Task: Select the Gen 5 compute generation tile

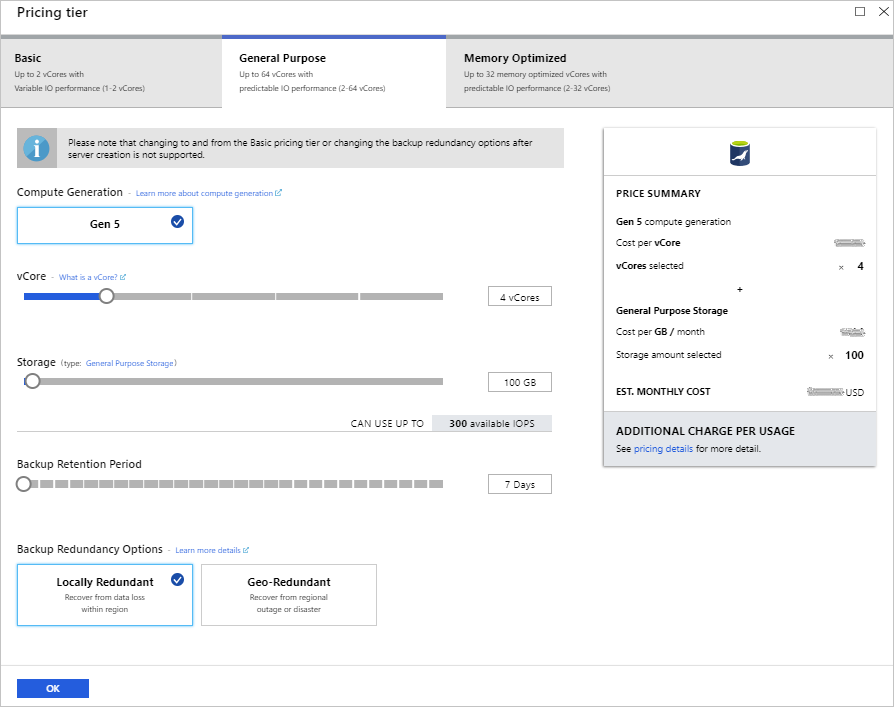Action: [x=104, y=225]
